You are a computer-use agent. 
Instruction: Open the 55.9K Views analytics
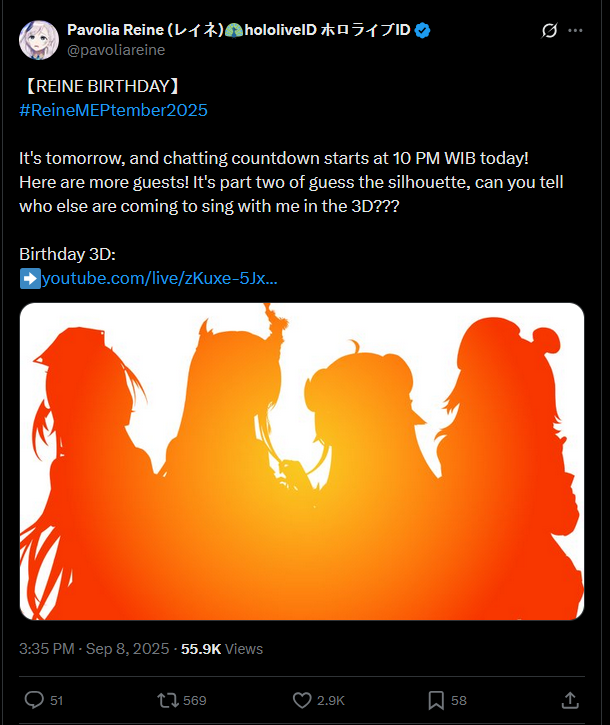tap(222, 649)
